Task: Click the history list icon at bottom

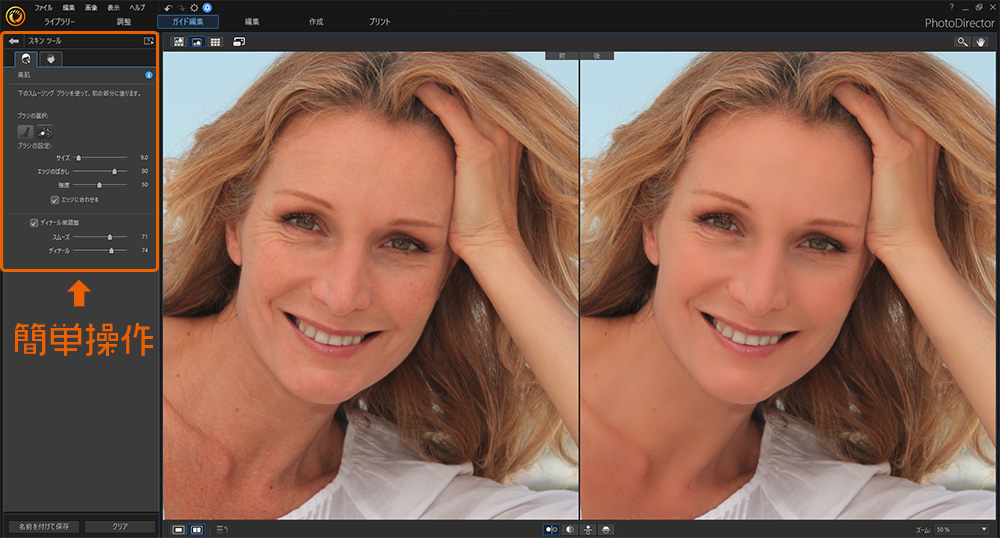Action: pyautogui.click(x=222, y=530)
